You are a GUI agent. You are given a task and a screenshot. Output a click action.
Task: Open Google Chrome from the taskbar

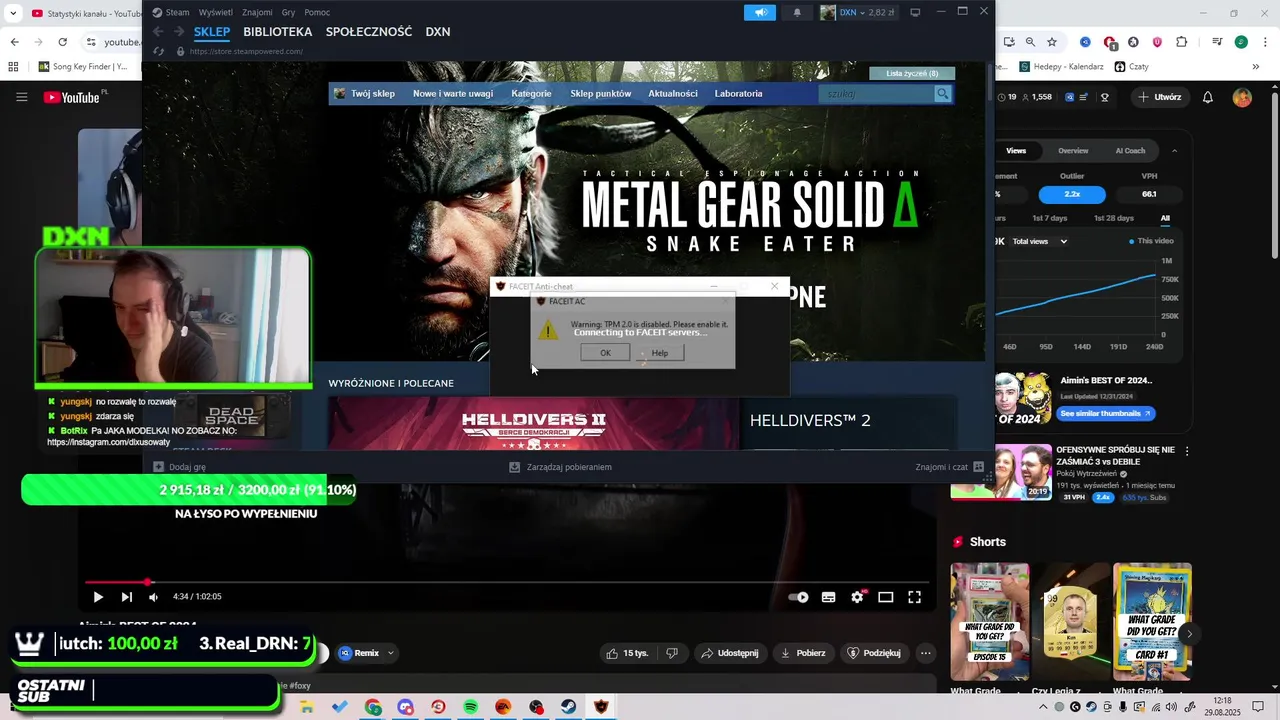(373, 707)
